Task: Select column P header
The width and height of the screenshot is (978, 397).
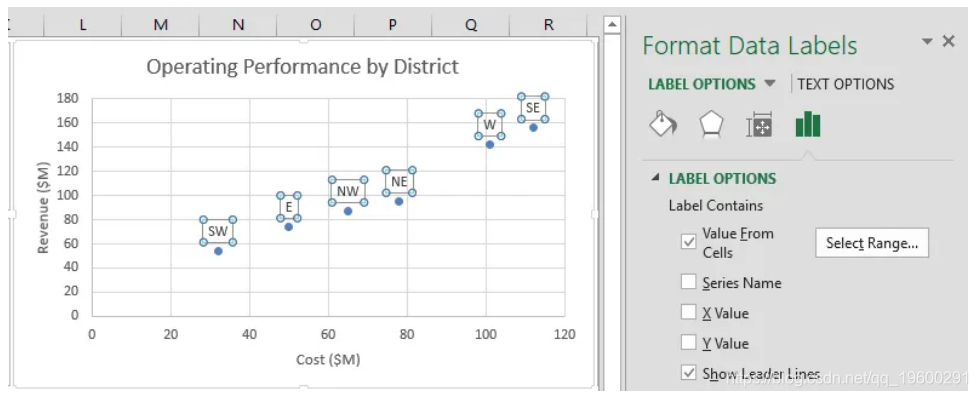Action: (392, 24)
